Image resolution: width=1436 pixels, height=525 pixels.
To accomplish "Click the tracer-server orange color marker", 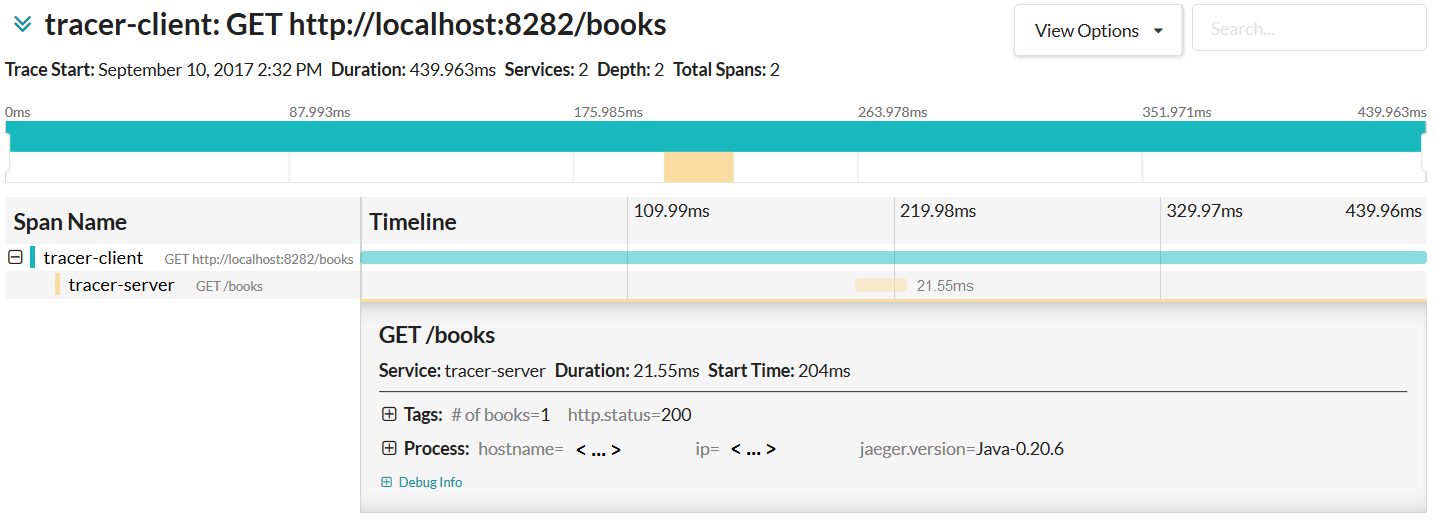I will click(x=58, y=286).
